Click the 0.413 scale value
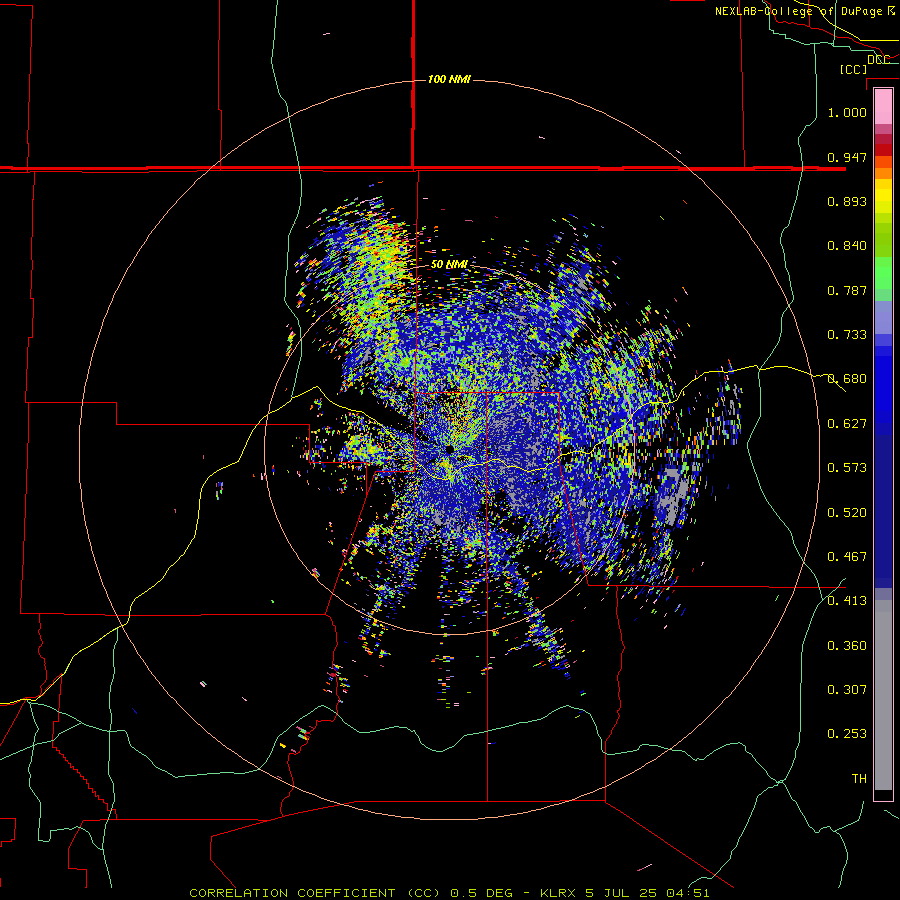The height and width of the screenshot is (900, 900). coord(847,601)
